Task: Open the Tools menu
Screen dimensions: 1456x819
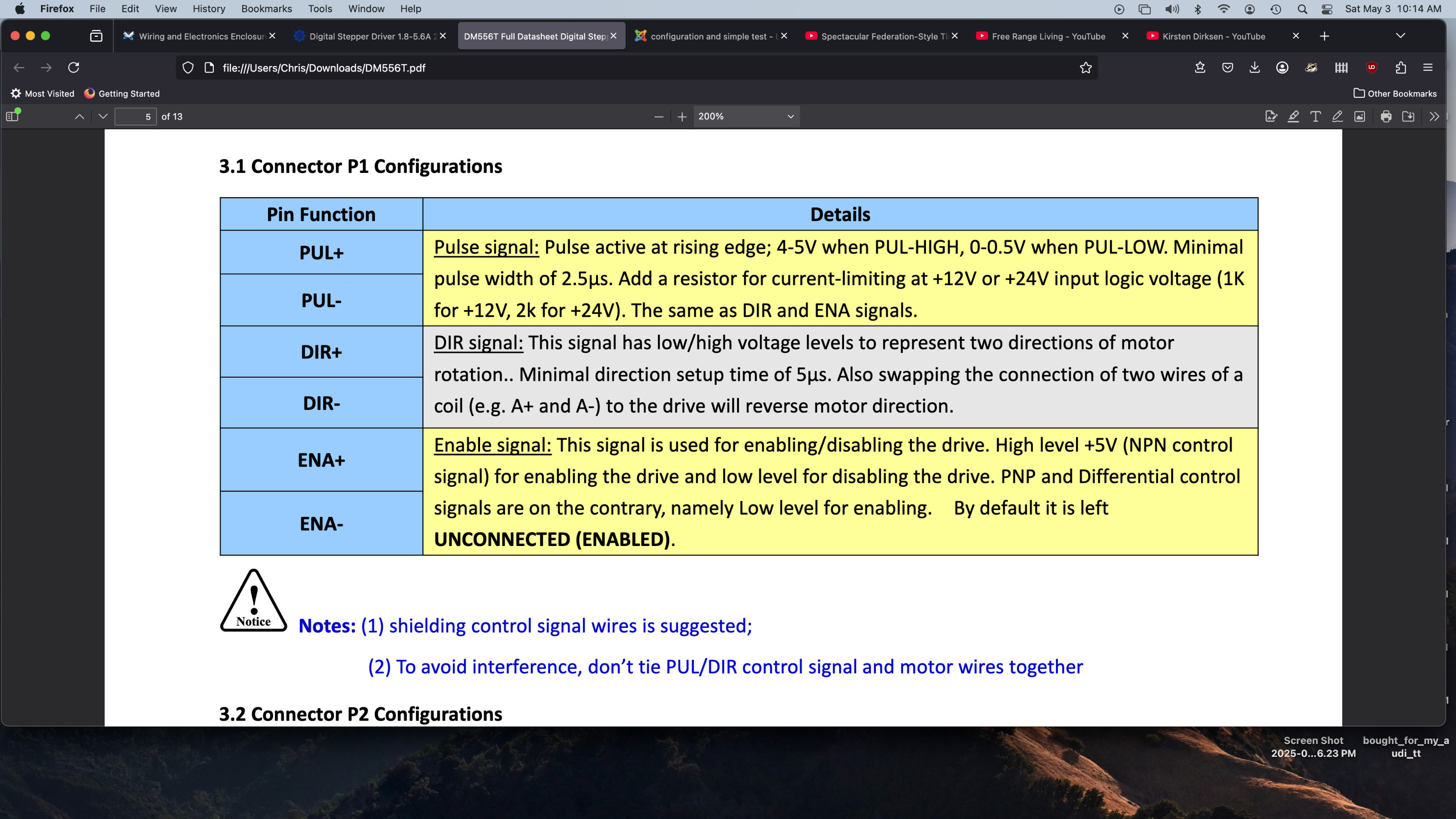Action: pyautogui.click(x=320, y=9)
